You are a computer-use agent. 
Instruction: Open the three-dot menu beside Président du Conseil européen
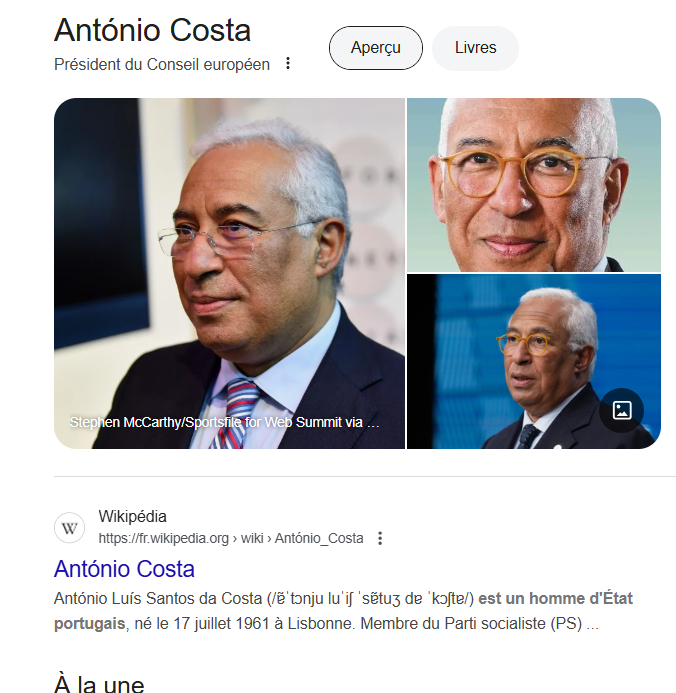click(288, 63)
